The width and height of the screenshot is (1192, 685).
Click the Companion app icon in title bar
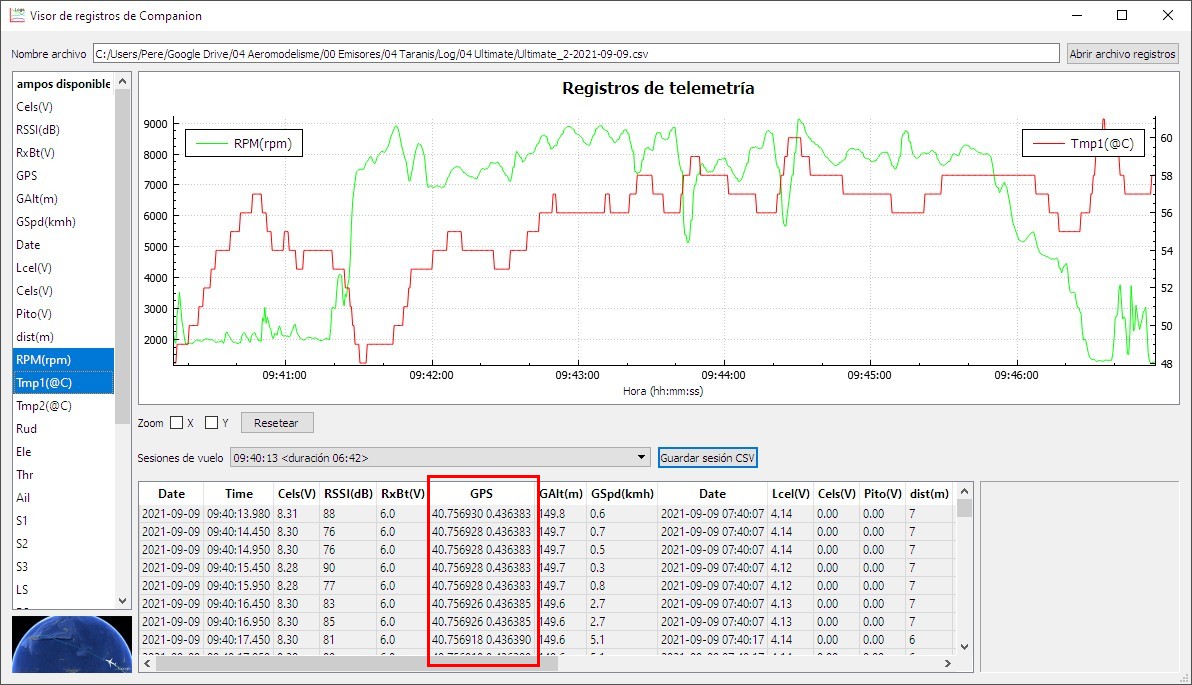pyautogui.click(x=18, y=16)
